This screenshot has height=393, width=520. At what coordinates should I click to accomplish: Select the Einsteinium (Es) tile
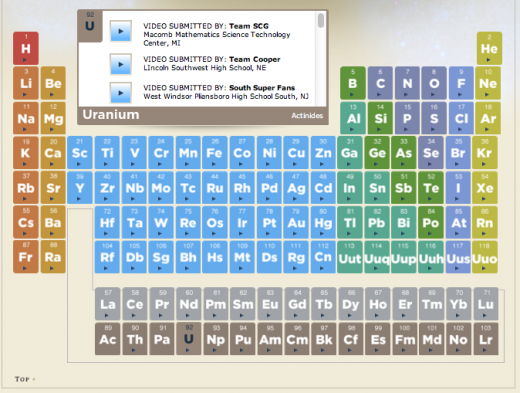[378, 339]
